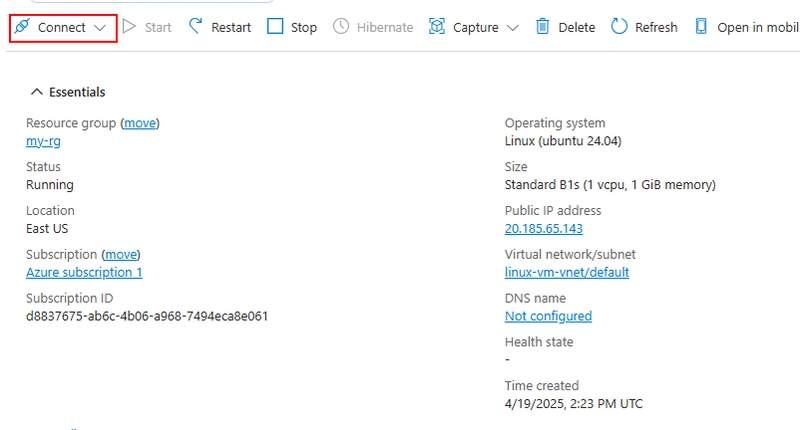Collapse the Essentials section

[x=36, y=92]
